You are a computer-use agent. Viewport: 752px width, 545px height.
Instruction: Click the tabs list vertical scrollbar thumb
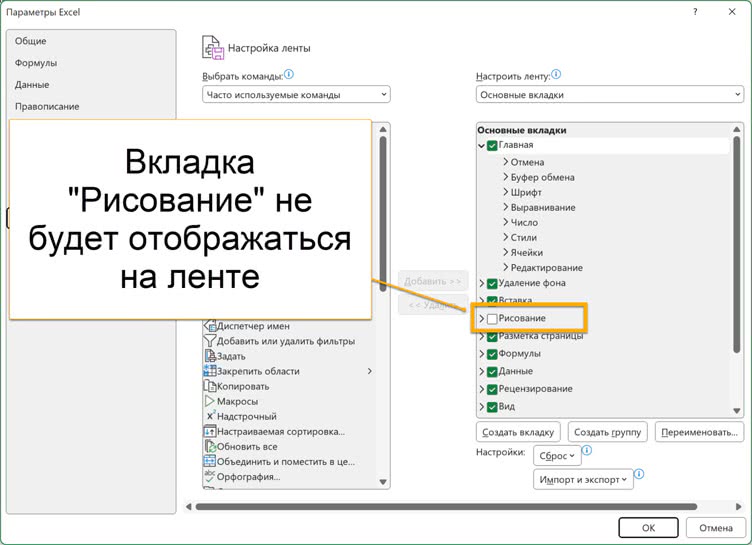pyautogui.click(x=737, y=245)
